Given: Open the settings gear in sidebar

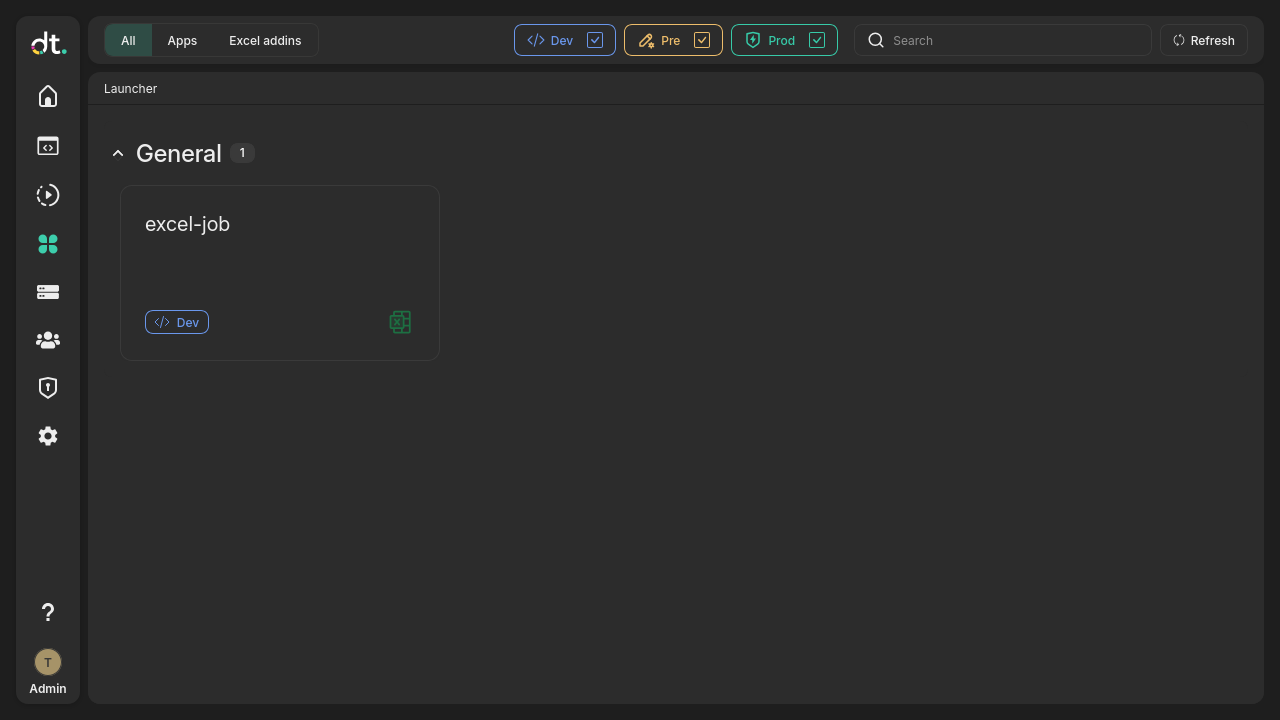Looking at the screenshot, I should coord(48,436).
